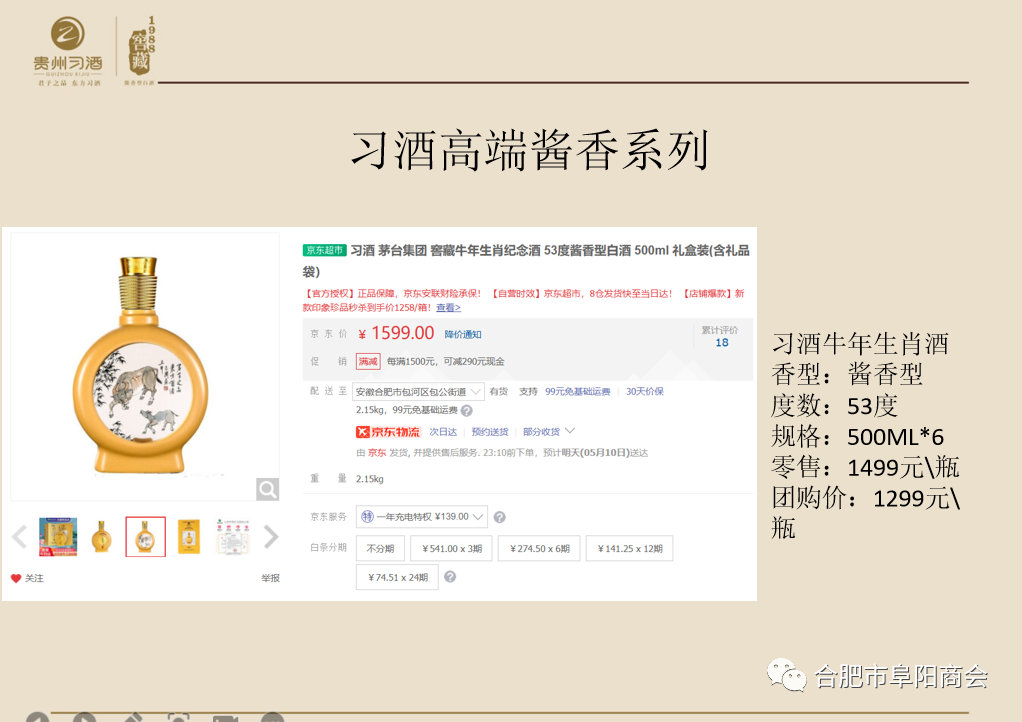1022x722 pixels.
Task: Click the 举报 report link
Action: [x=270, y=578]
